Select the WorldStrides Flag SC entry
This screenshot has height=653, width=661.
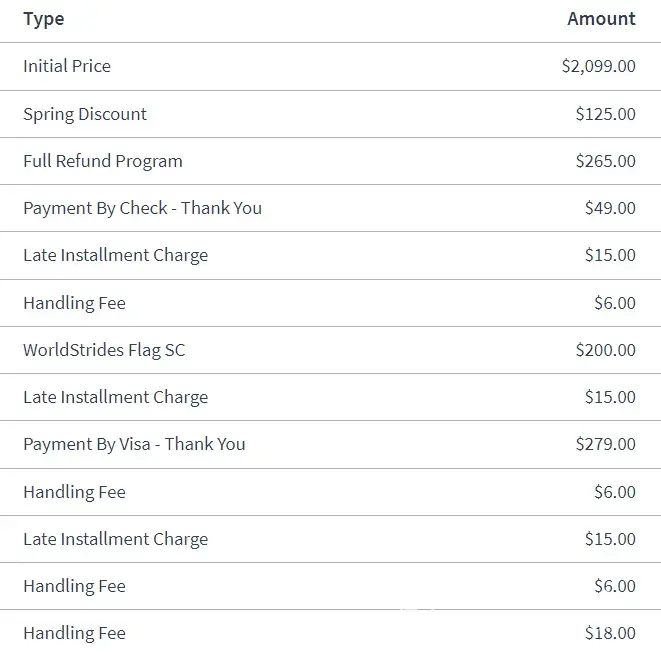tap(104, 350)
